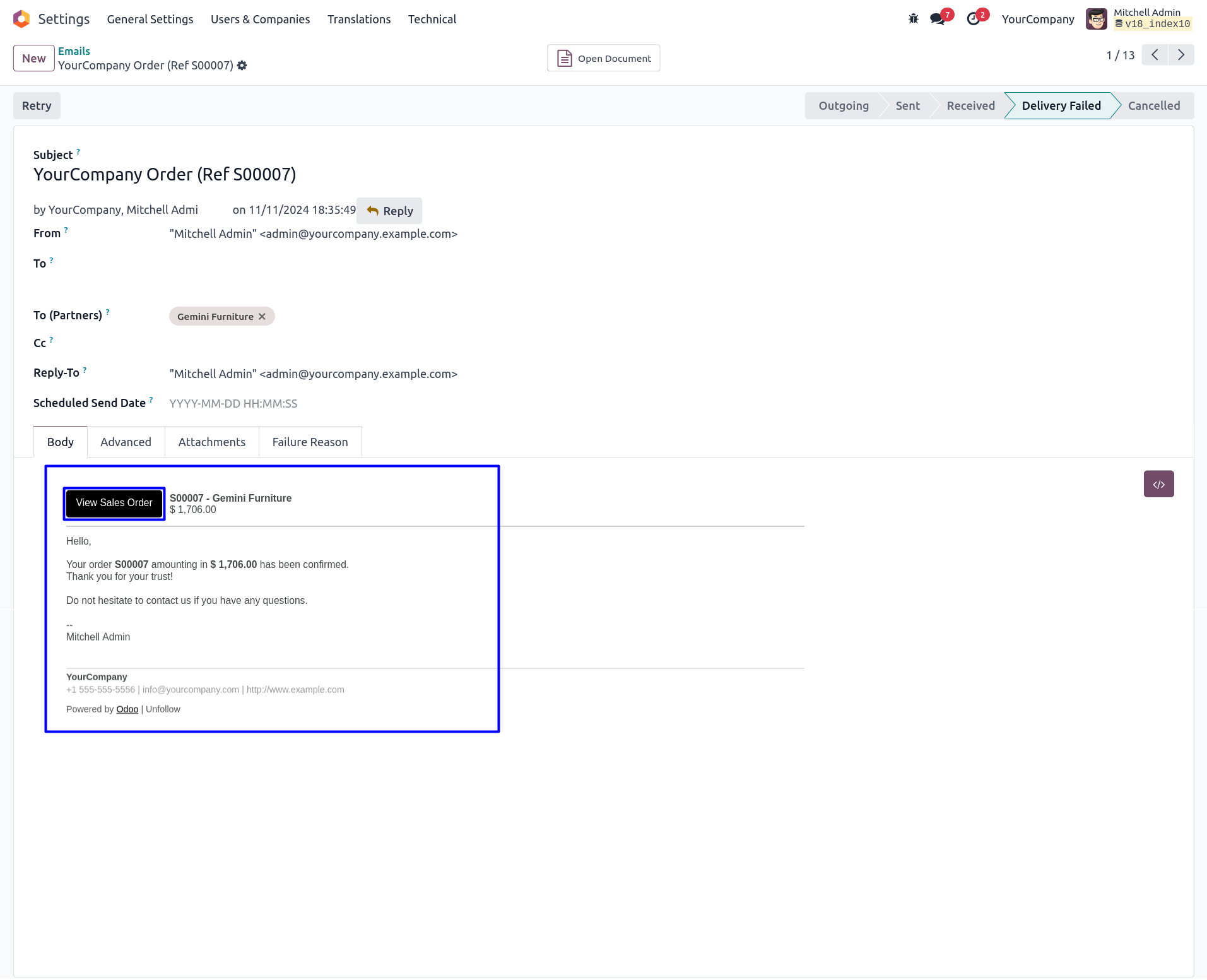
Task: Set the status to Outgoing
Action: tap(843, 105)
